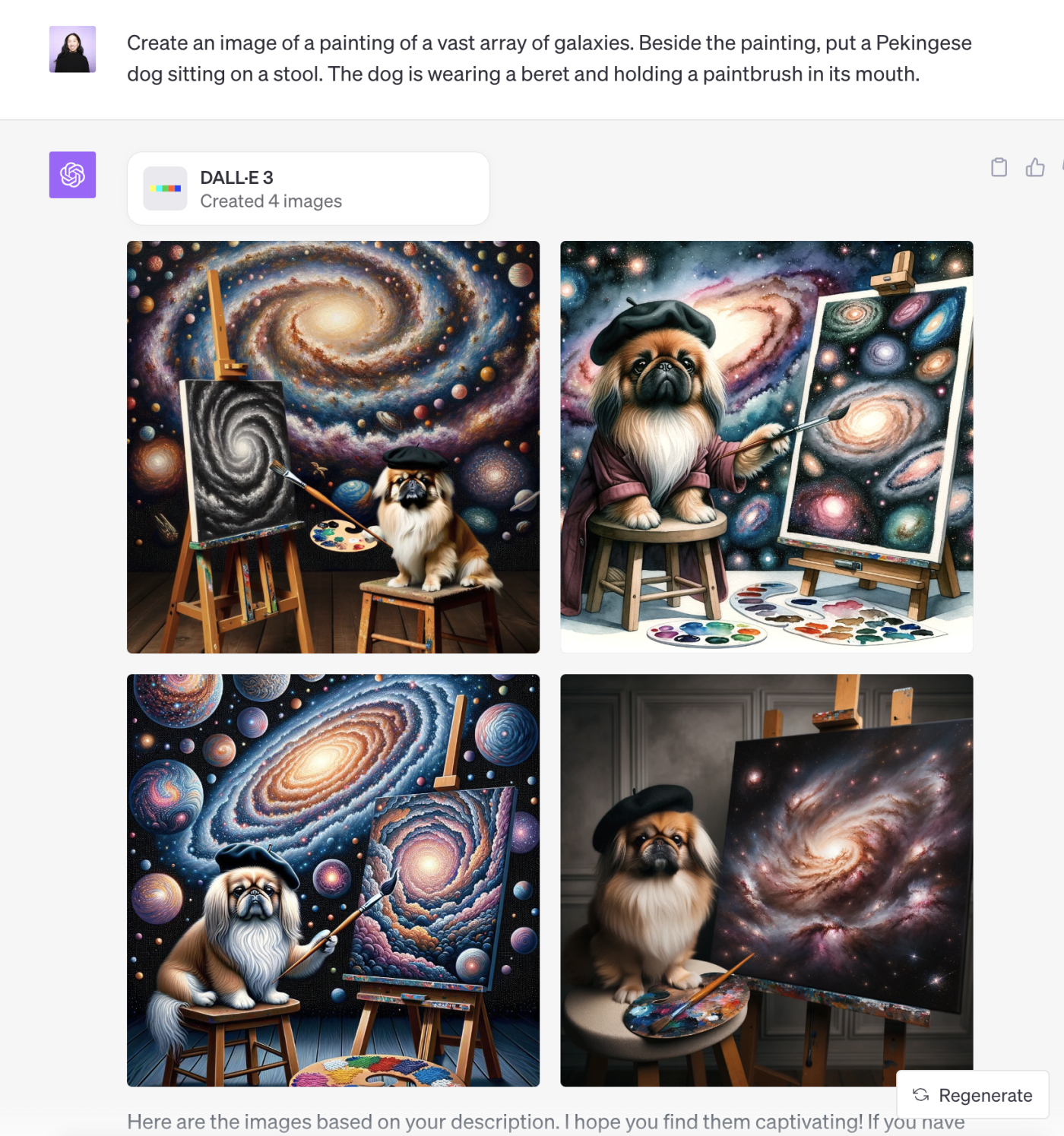
Task: Click the Regenerate circular arrows icon
Action: 921,1094
